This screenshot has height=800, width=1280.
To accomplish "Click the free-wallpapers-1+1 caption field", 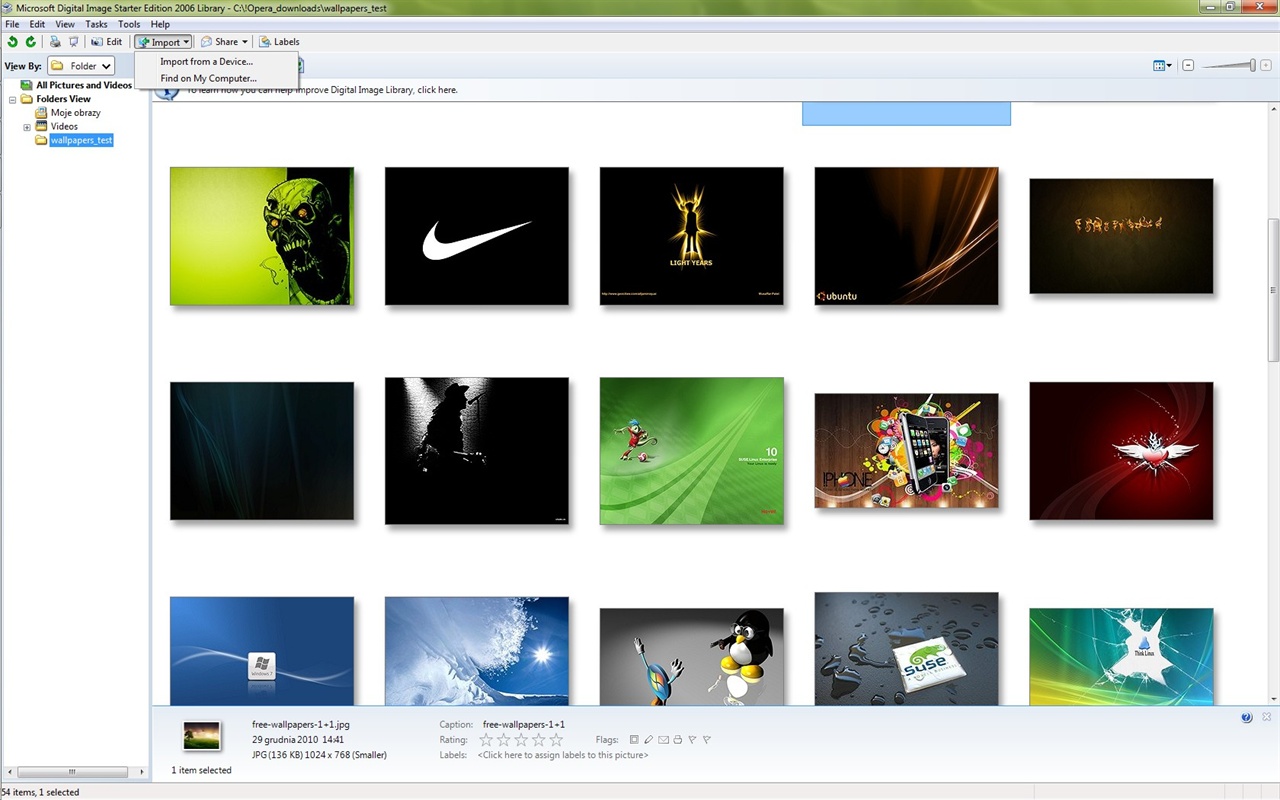I will [x=524, y=724].
